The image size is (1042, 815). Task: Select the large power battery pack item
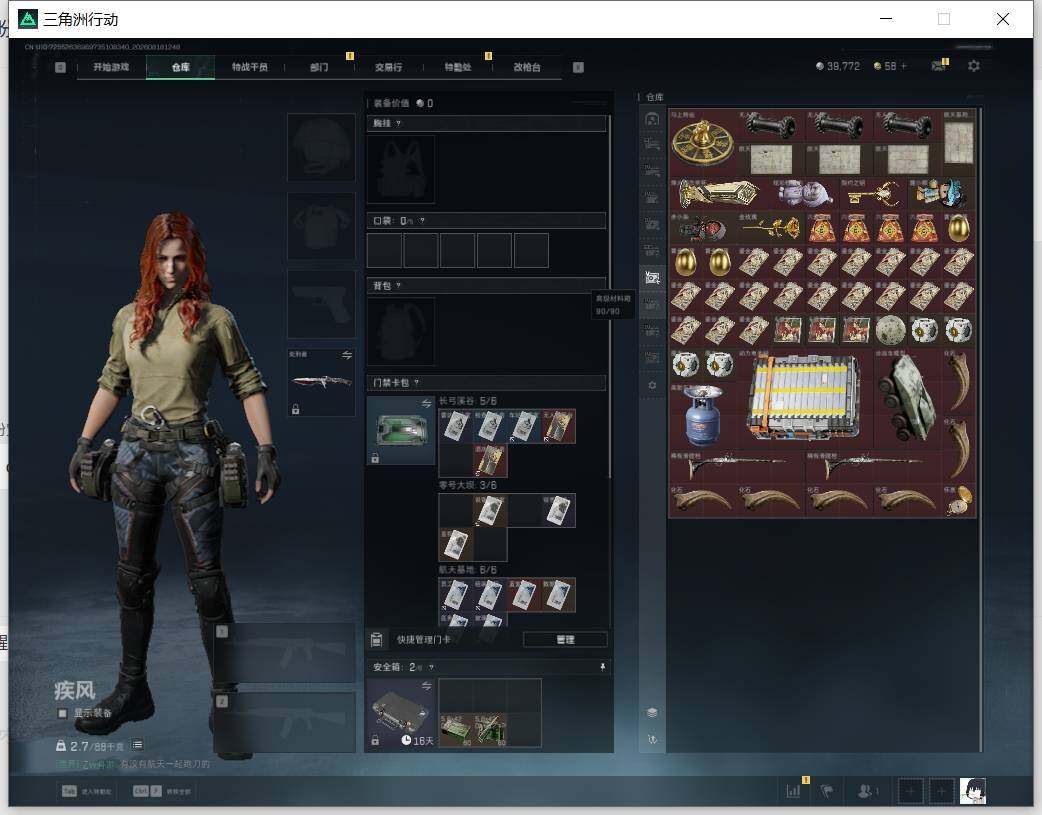805,399
